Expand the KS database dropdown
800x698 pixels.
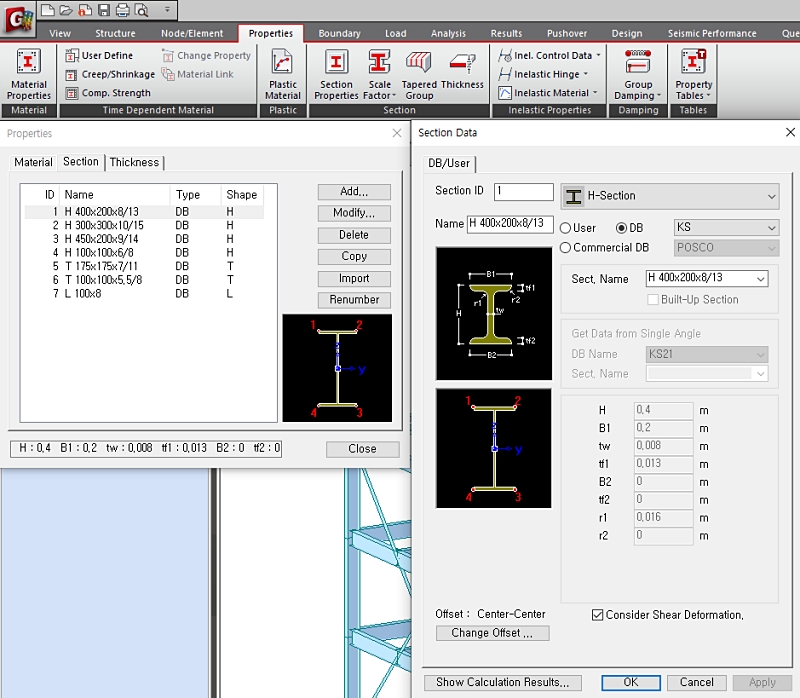point(726,228)
